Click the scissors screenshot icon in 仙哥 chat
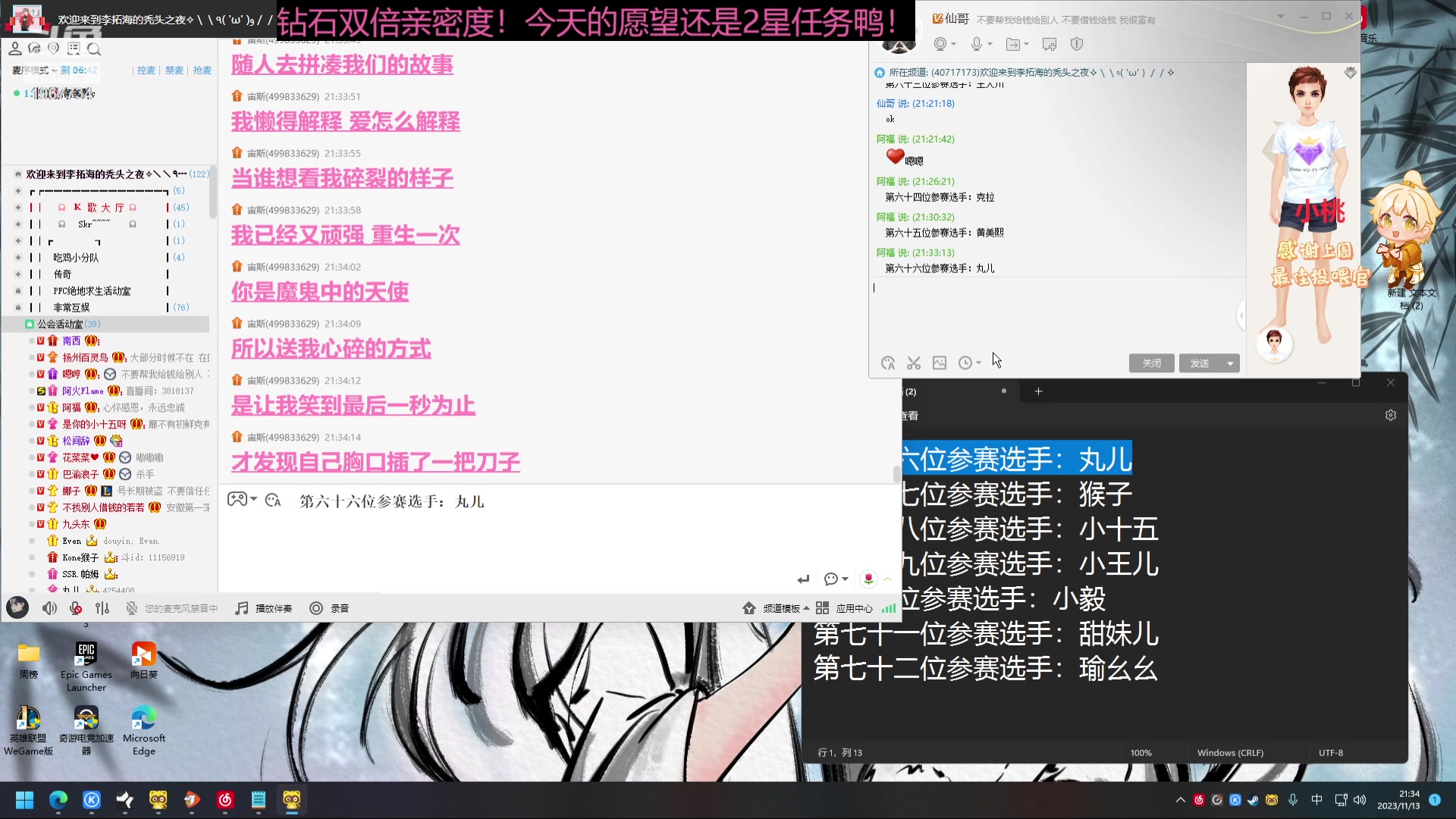This screenshot has height=819, width=1456. (x=914, y=363)
